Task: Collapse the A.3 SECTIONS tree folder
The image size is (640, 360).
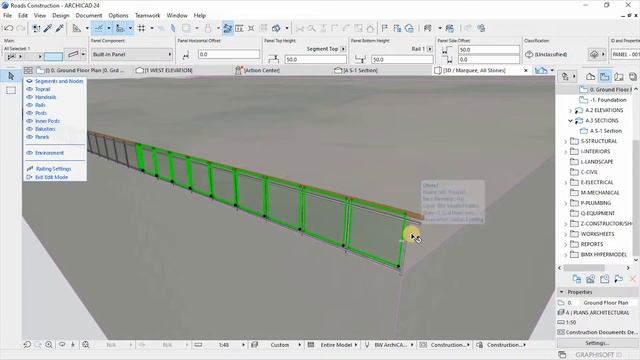Action: pyautogui.click(x=570, y=121)
